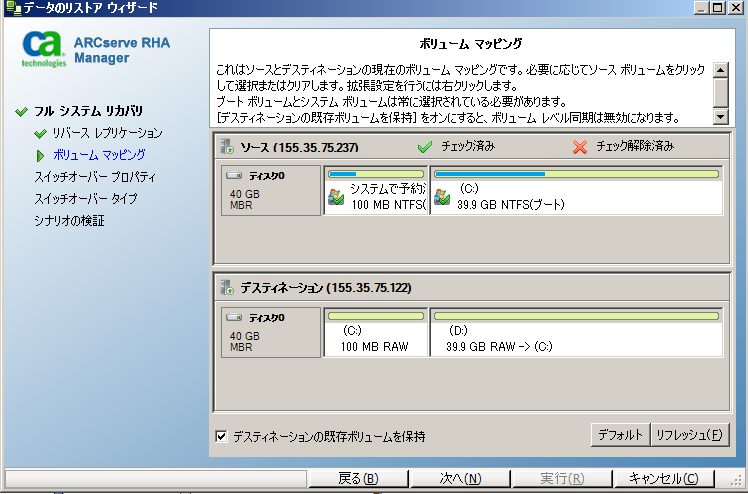Close the データのリストア ウィザード window
Viewport: 748px width, 494px height.
pos(735,8)
